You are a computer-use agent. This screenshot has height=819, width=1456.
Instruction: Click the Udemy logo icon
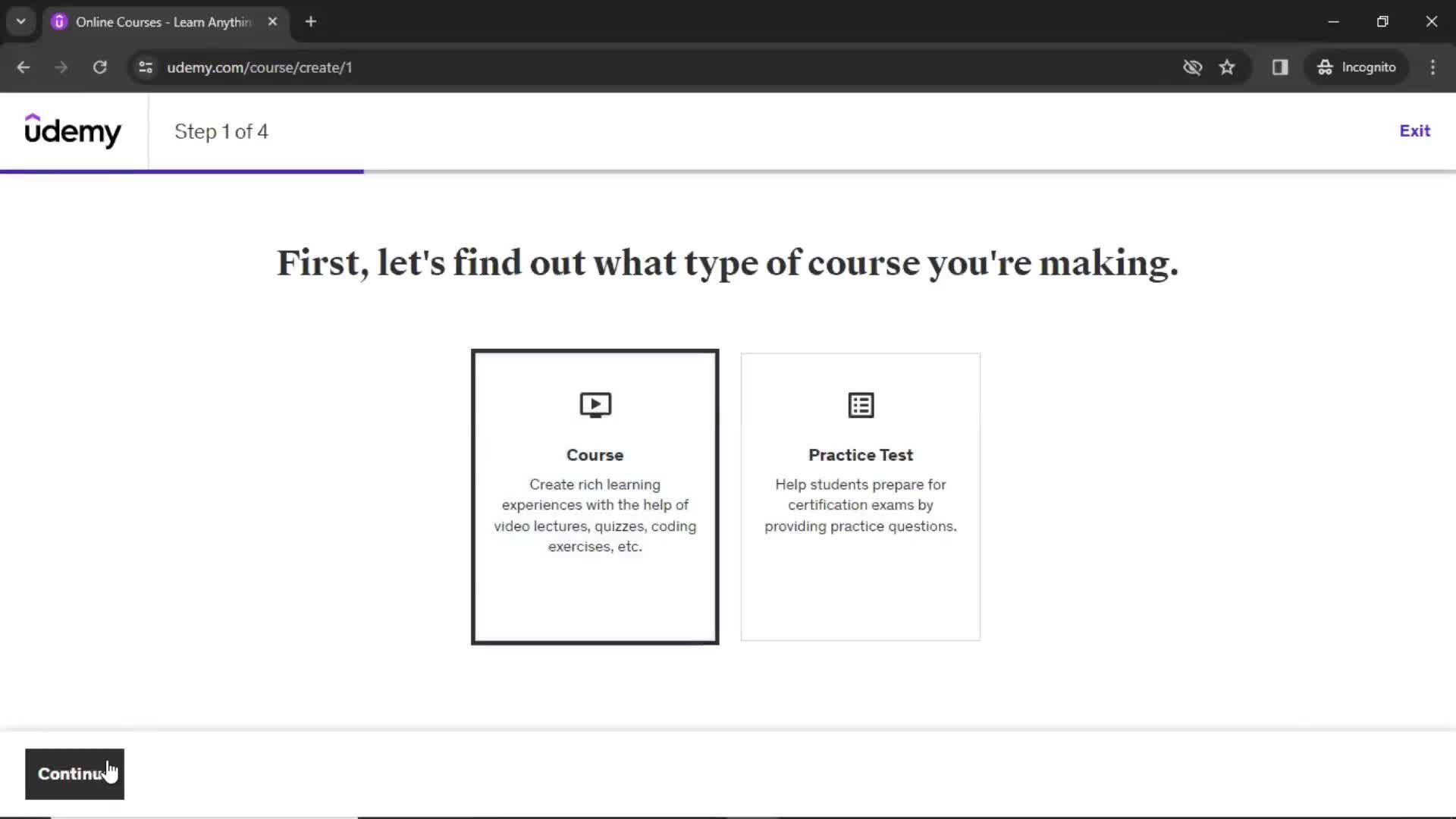coord(72,131)
